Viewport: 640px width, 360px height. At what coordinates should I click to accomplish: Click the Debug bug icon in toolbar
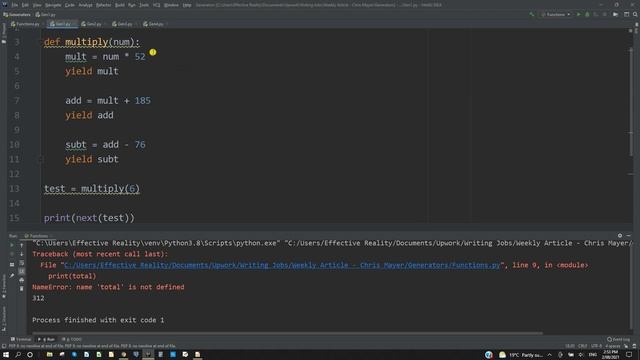pyautogui.click(x=587, y=15)
